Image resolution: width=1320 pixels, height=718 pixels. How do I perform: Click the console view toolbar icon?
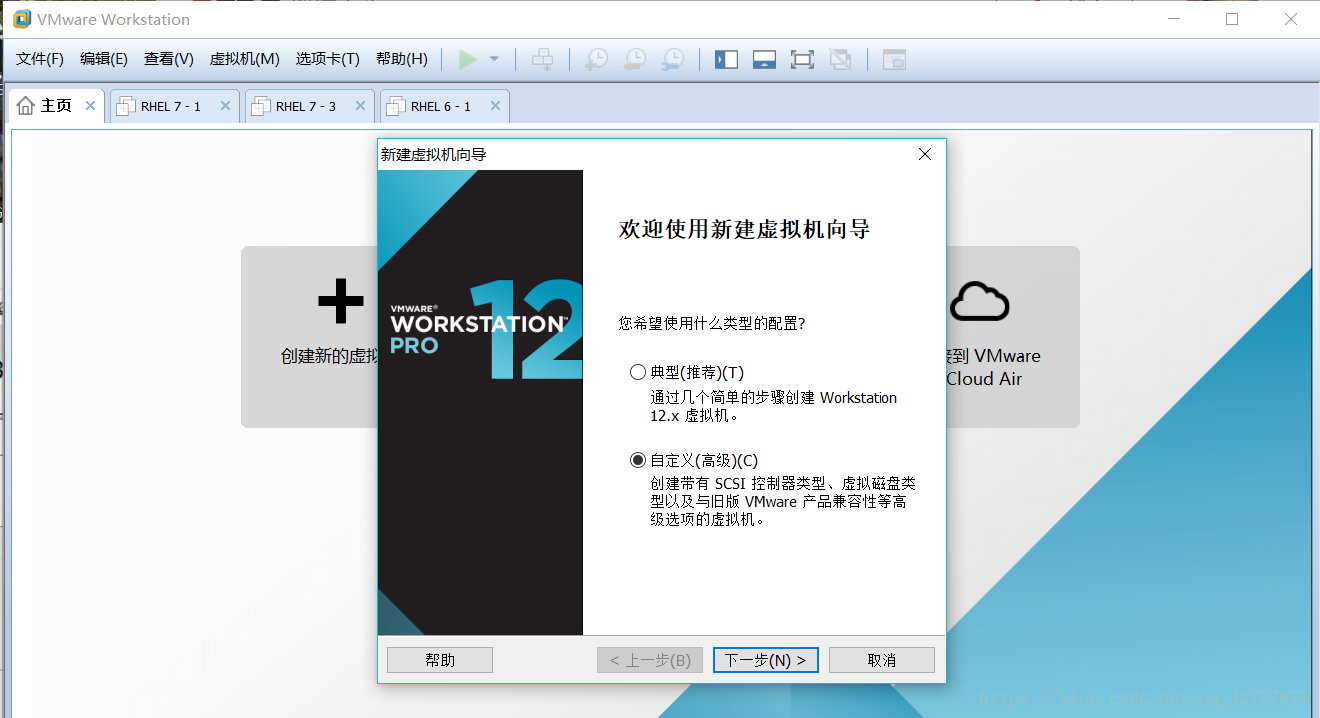[x=894, y=59]
